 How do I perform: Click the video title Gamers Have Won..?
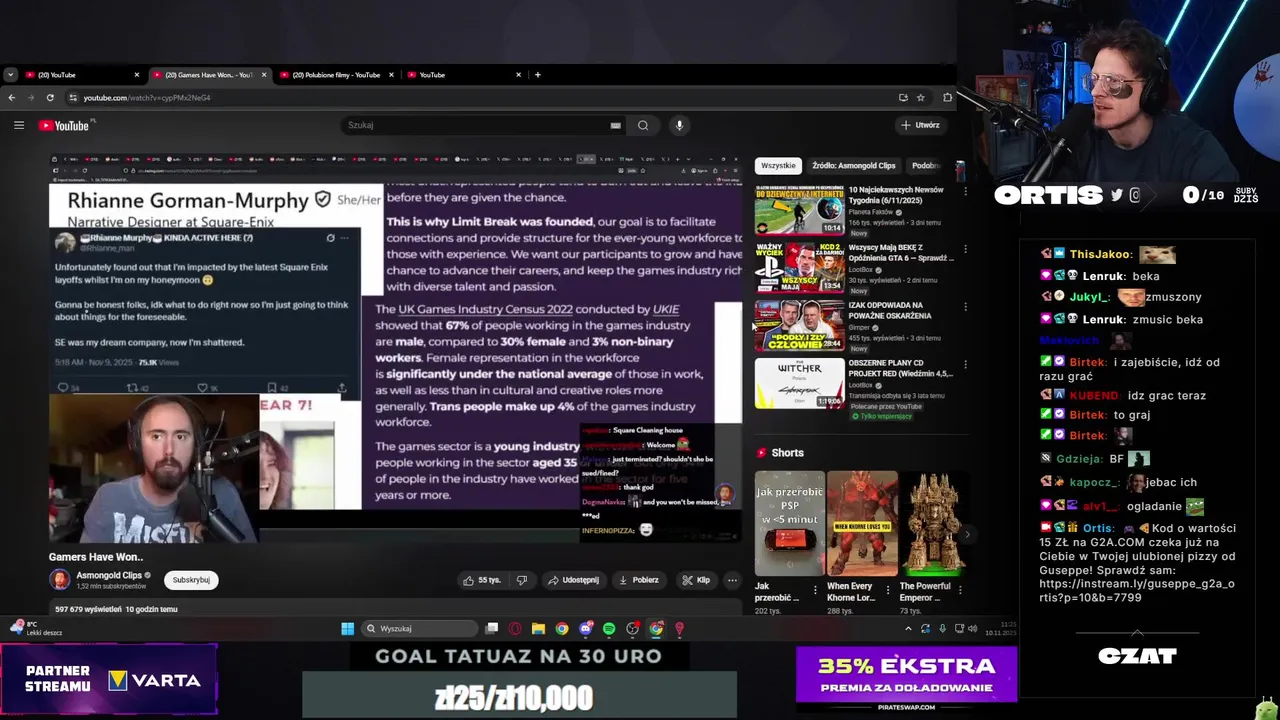point(96,557)
